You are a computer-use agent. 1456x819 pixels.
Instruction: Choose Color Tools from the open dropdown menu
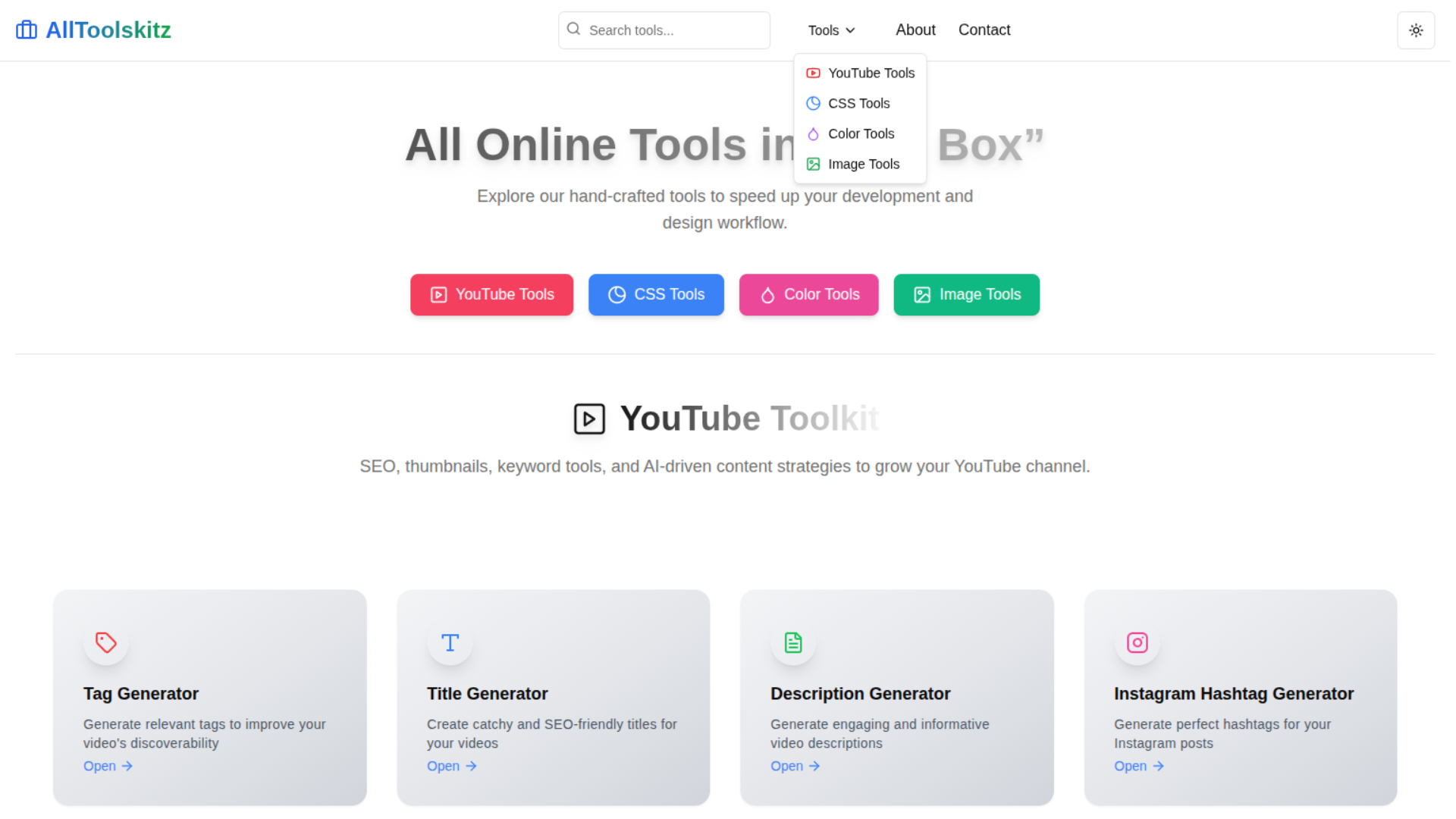[861, 133]
